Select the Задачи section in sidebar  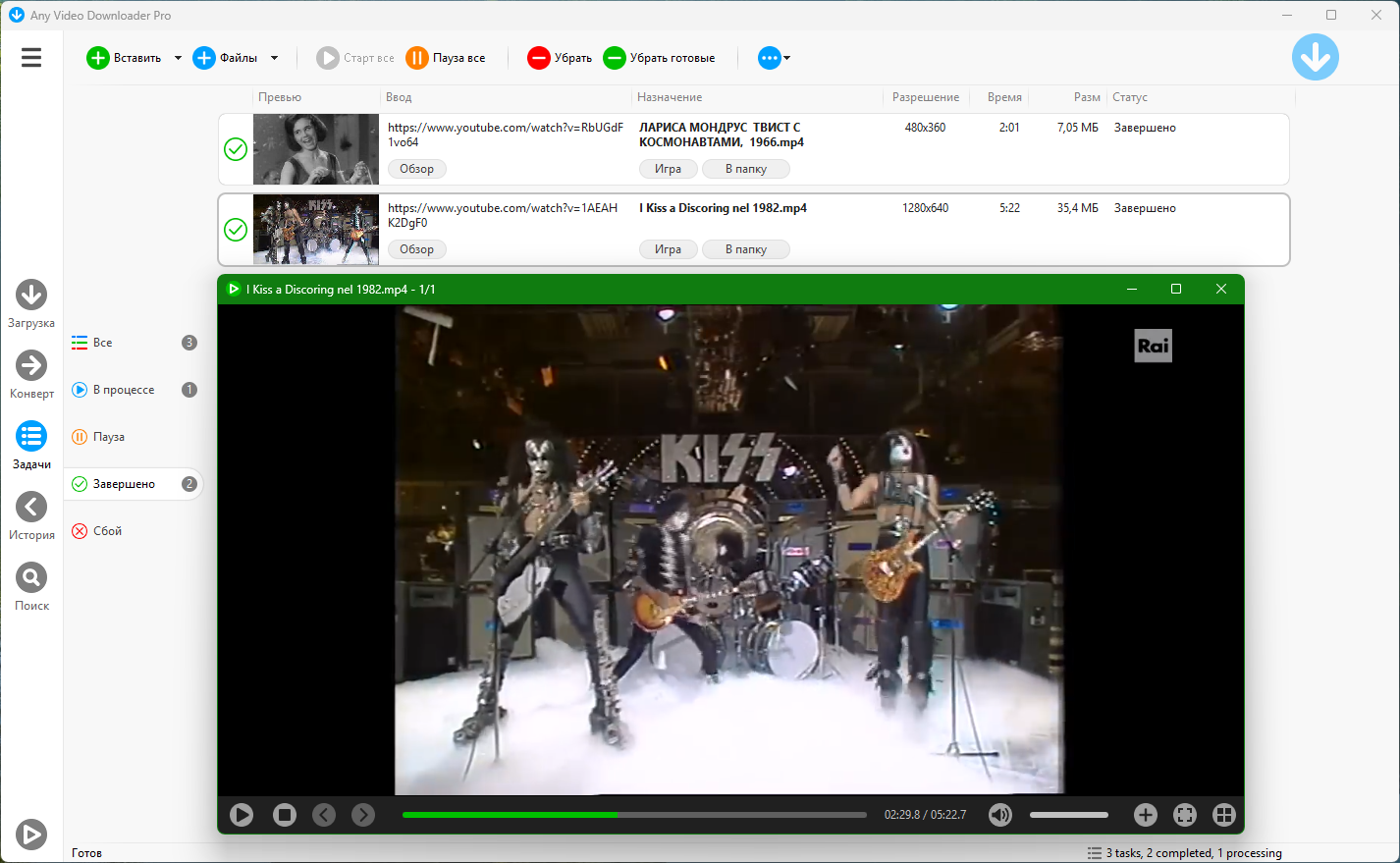click(31, 445)
